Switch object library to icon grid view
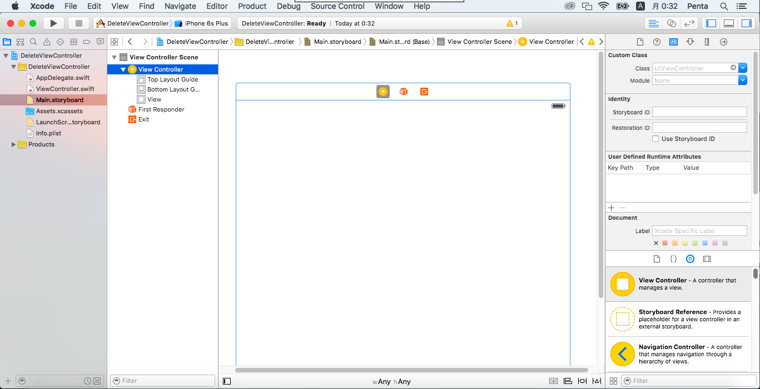Image resolution: width=760 pixels, height=389 pixels. point(613,381)
